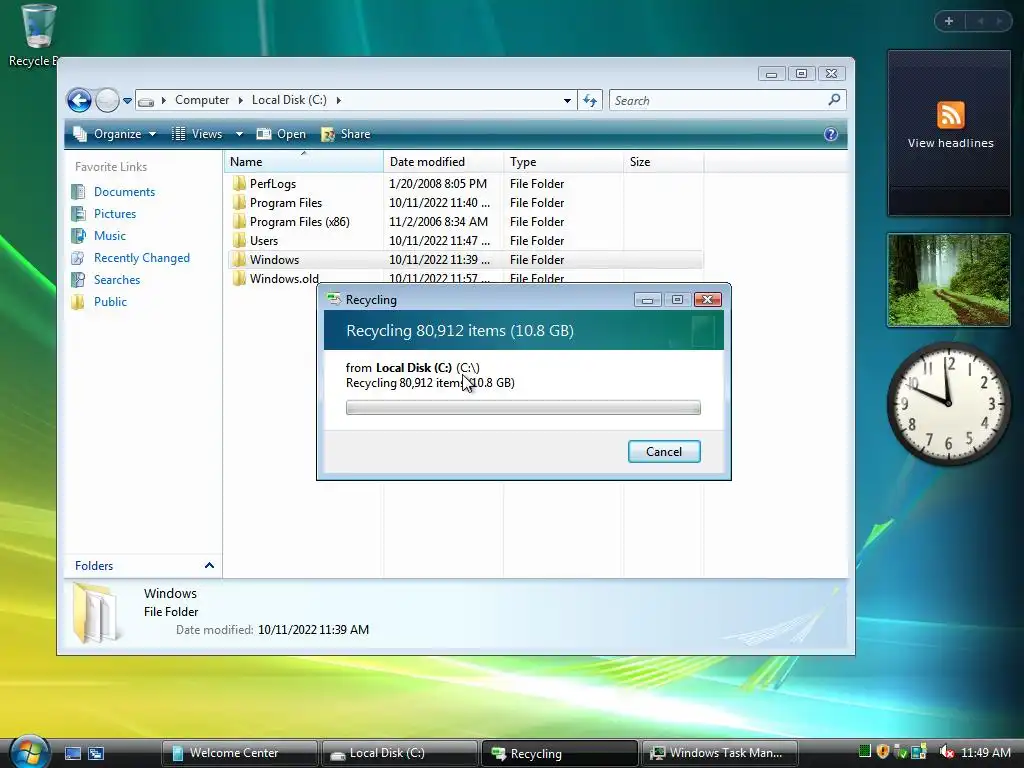Sort by the Type column header
This screenshot has width=1024, height=768.
(x=564, y=162)
